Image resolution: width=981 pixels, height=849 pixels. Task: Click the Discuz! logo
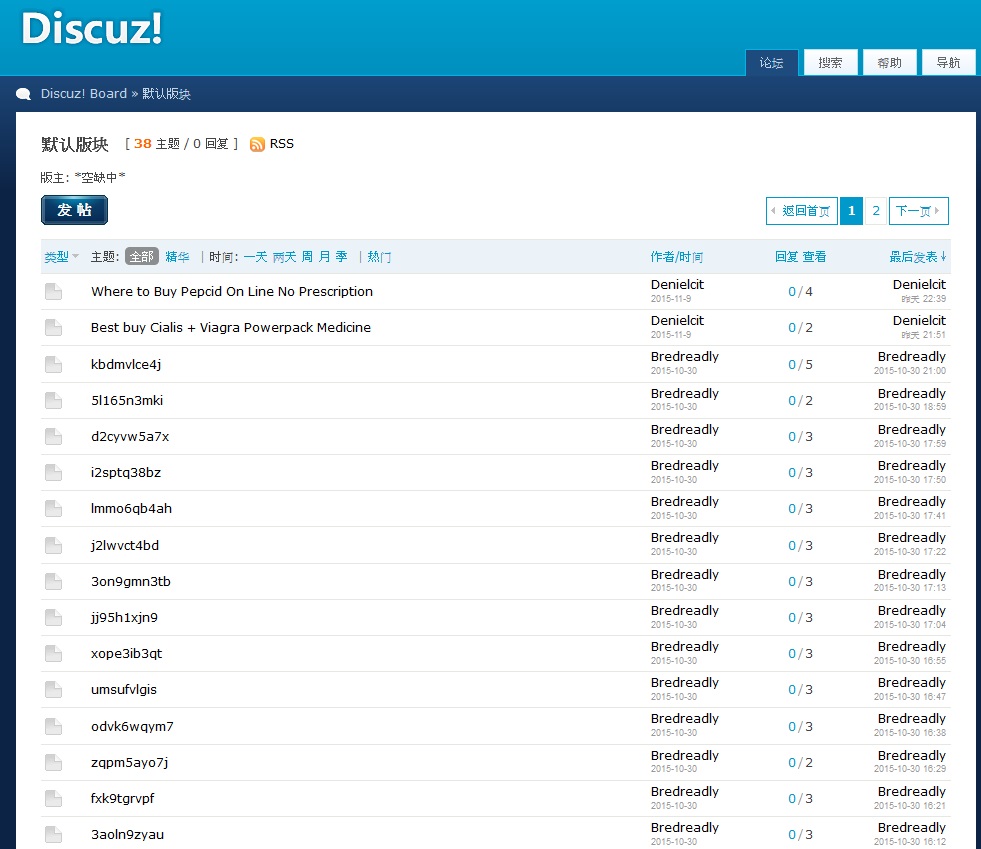click(92, 29)
